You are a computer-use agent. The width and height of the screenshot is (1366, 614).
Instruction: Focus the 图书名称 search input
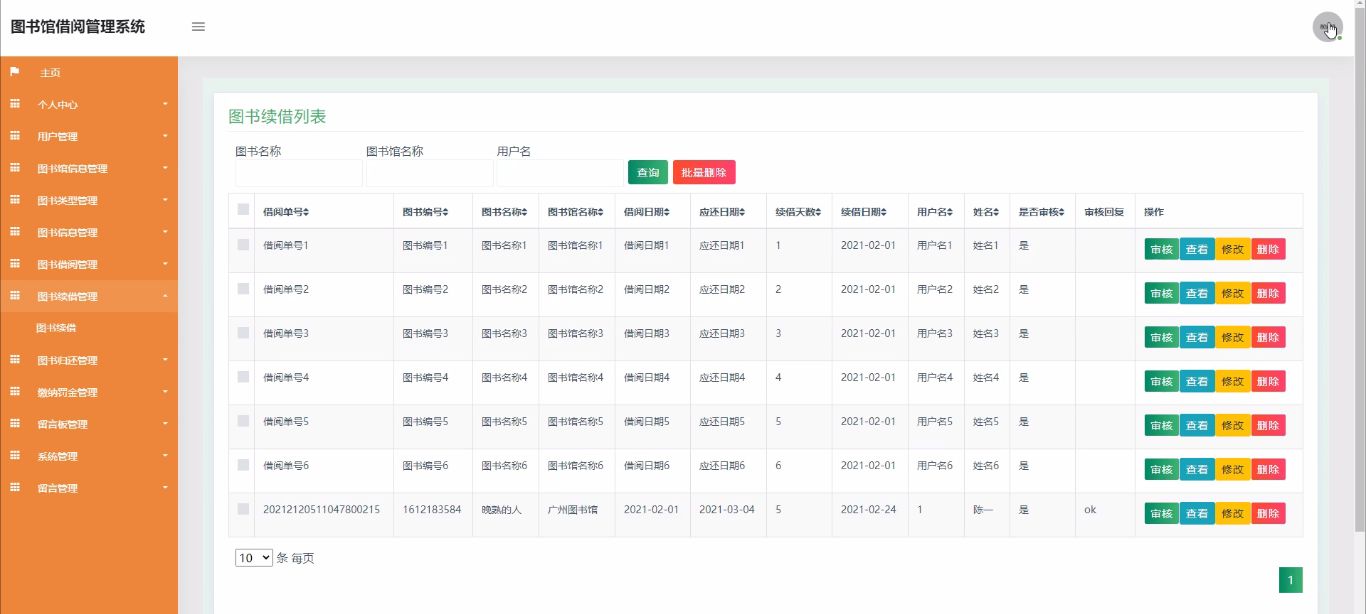[x=299, y=173]
